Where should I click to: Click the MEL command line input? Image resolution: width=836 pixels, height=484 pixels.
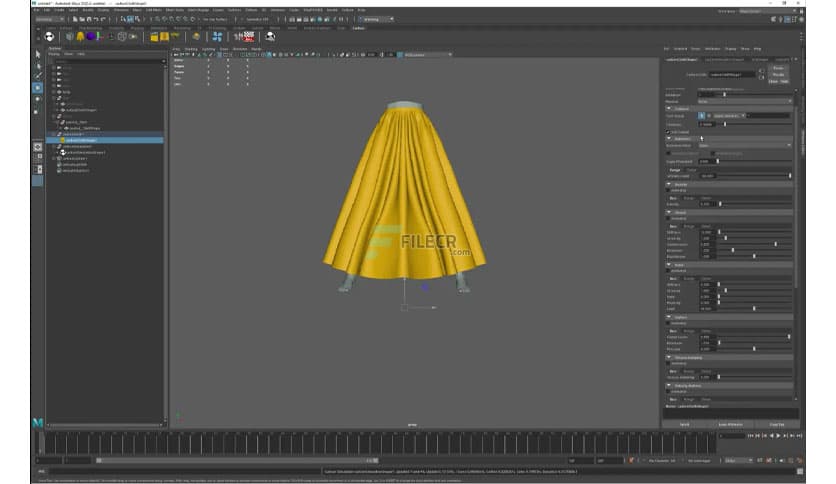186,471
